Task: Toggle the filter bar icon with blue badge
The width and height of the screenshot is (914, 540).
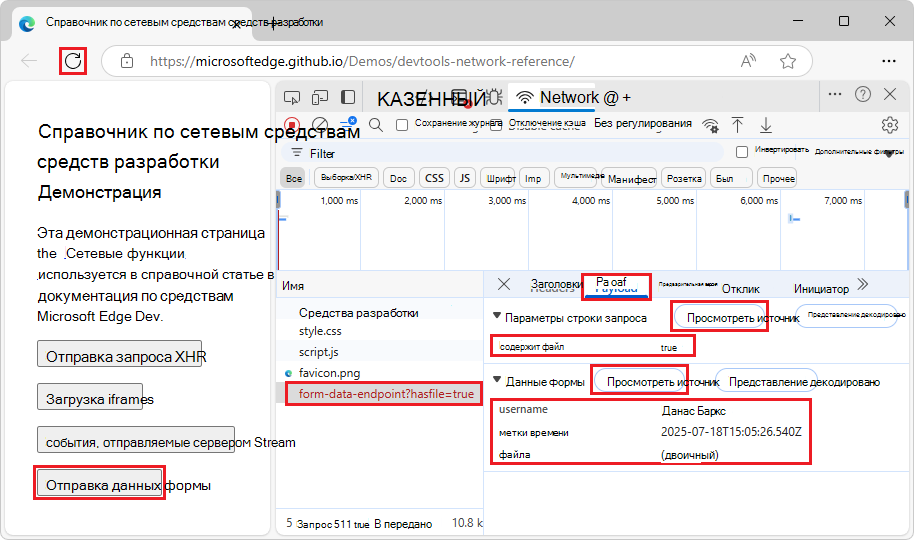Action: (349, 122)
